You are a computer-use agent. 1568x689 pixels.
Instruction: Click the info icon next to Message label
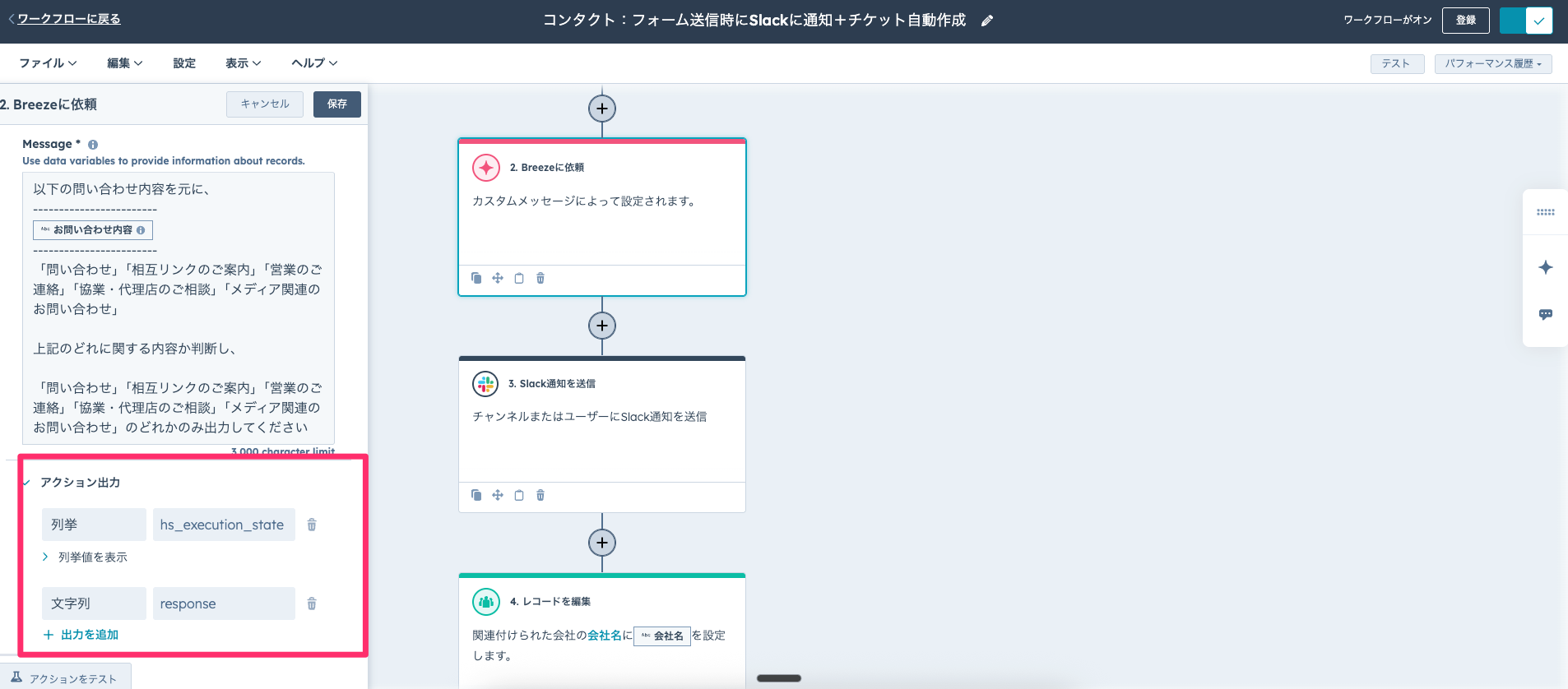pos(93,145)
